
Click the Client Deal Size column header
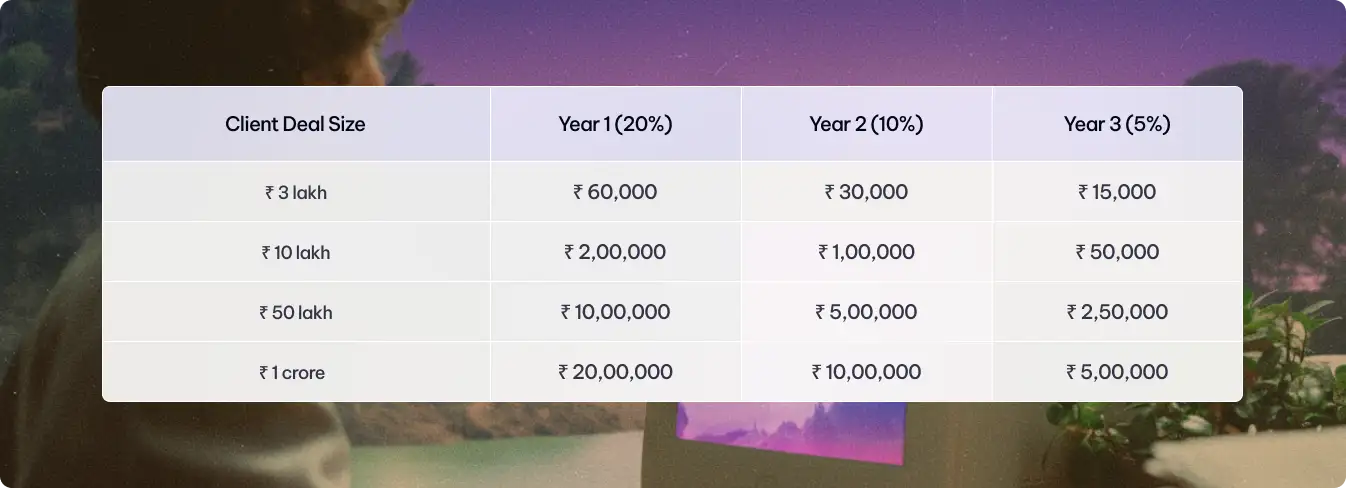(295, 124)
